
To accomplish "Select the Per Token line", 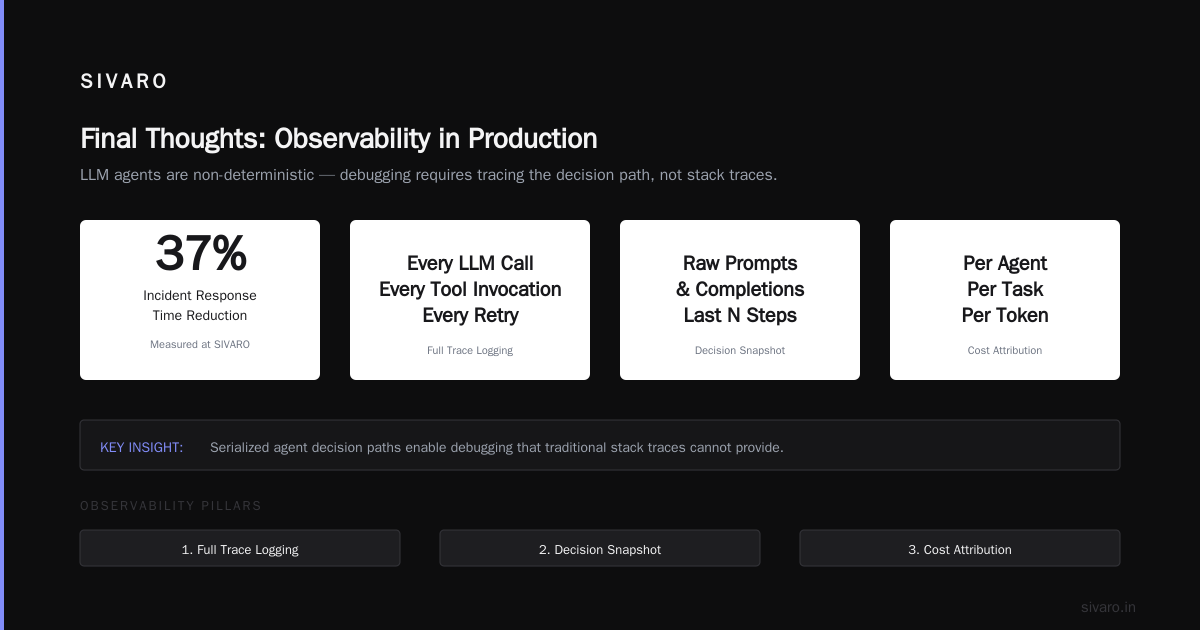I will [x=1005, y=315].
